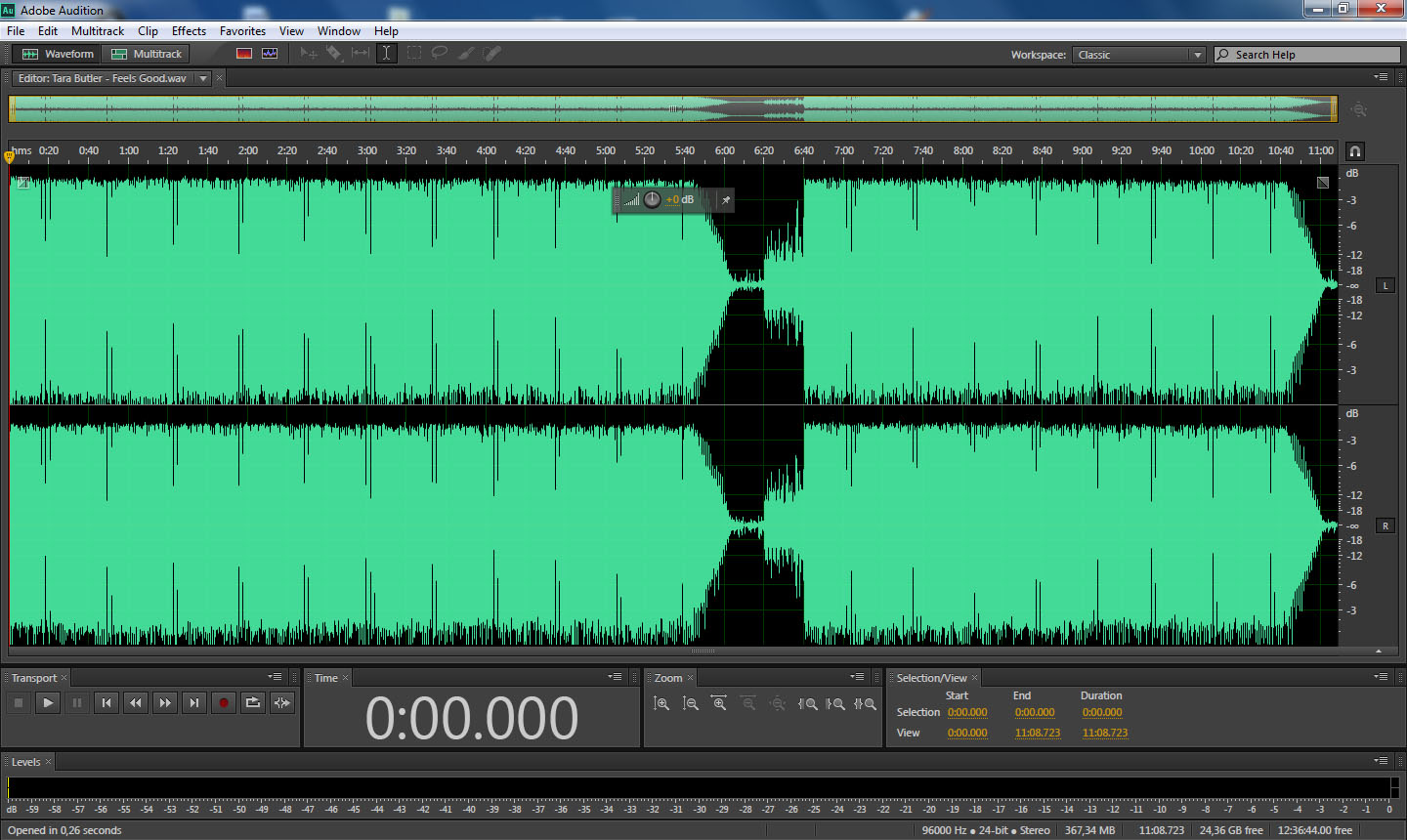Open the Time panel options menu
This screenshot has height=840, width=1407.
coord(615,677)
